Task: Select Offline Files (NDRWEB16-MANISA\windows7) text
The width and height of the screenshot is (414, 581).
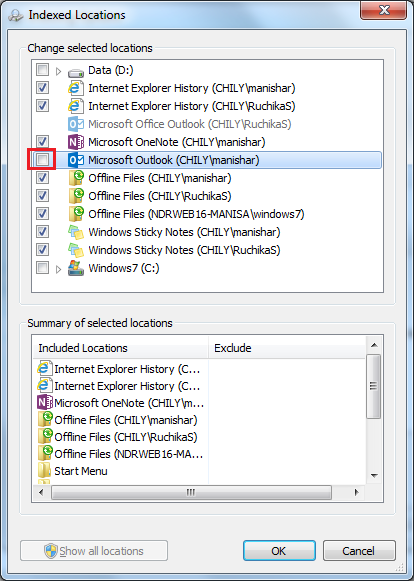Action: 196,214
